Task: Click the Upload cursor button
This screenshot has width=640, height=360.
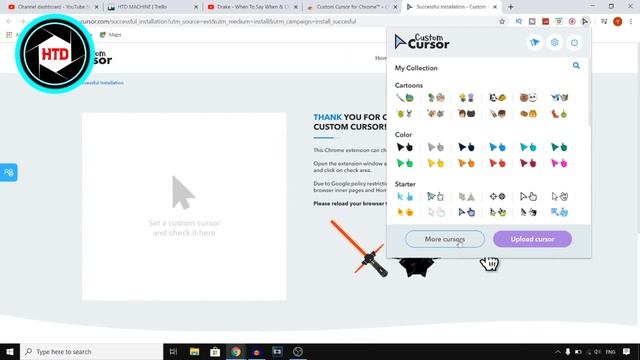Action: tap(532, 239)
